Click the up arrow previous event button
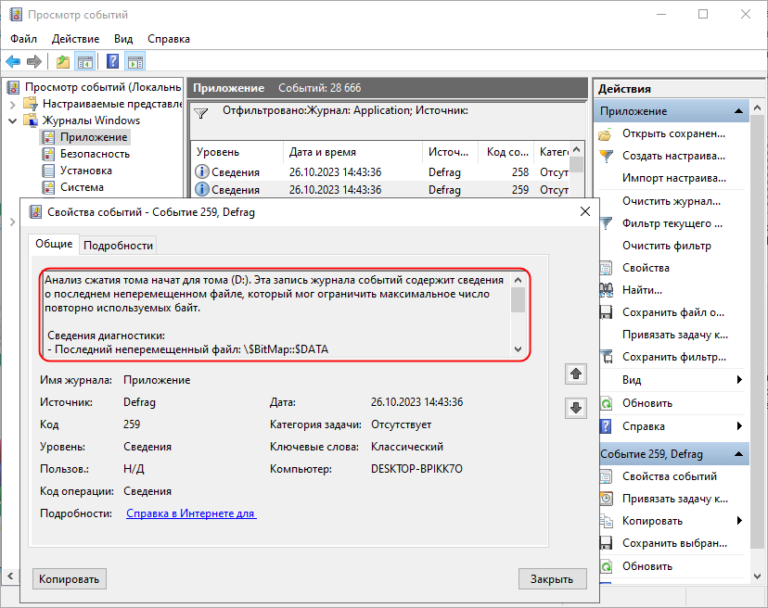Viewport: 768px width, 608px height. (x=575, y=373)
